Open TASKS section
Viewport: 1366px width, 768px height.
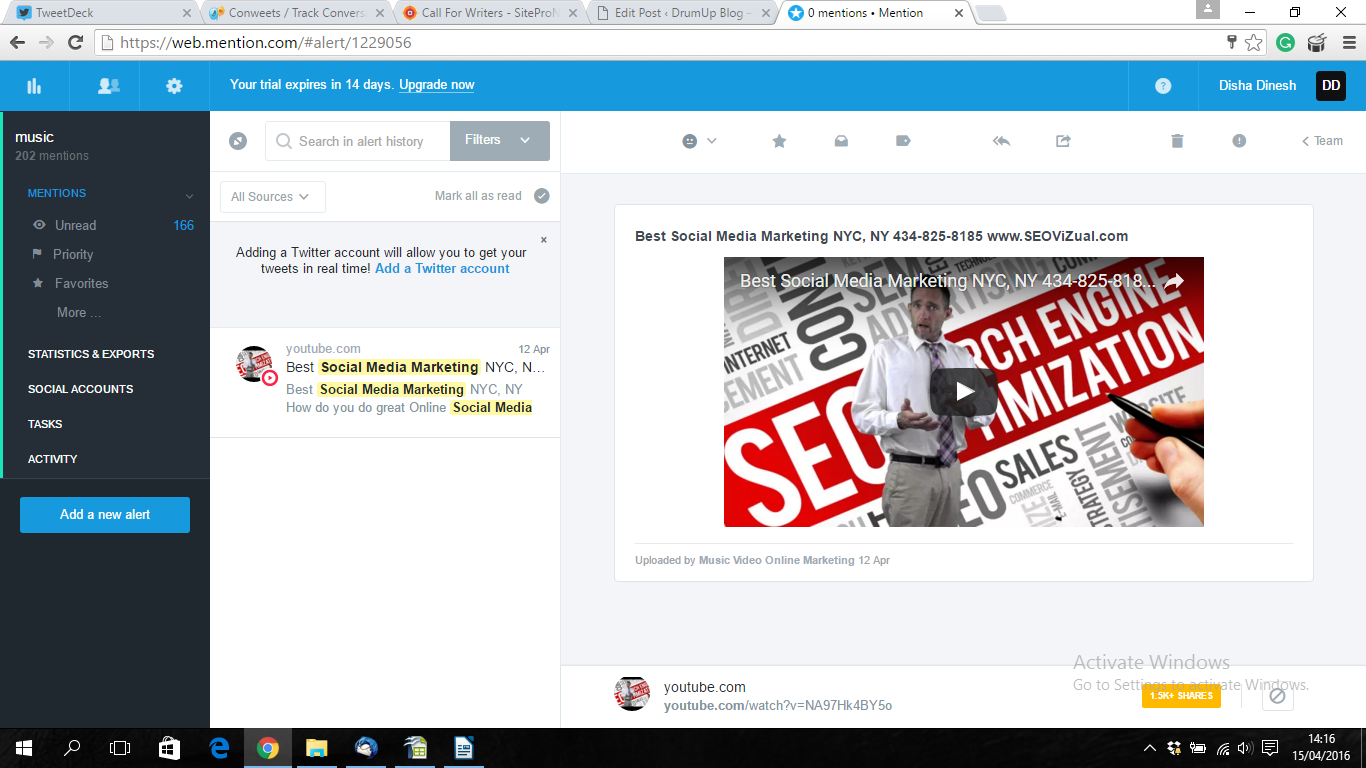click(45, 424)
